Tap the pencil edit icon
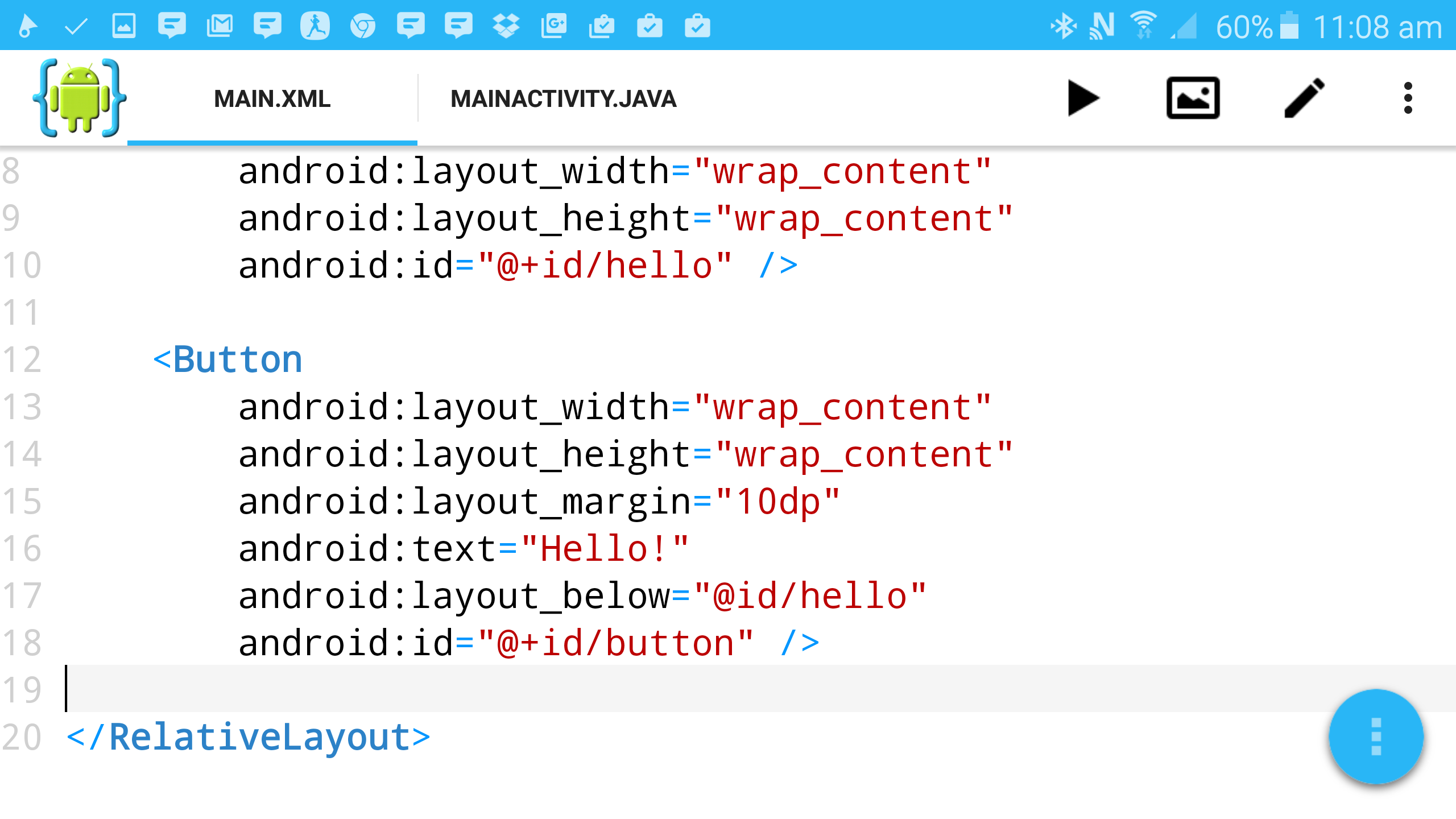The image size is (1456, 819). [1304, 98]
